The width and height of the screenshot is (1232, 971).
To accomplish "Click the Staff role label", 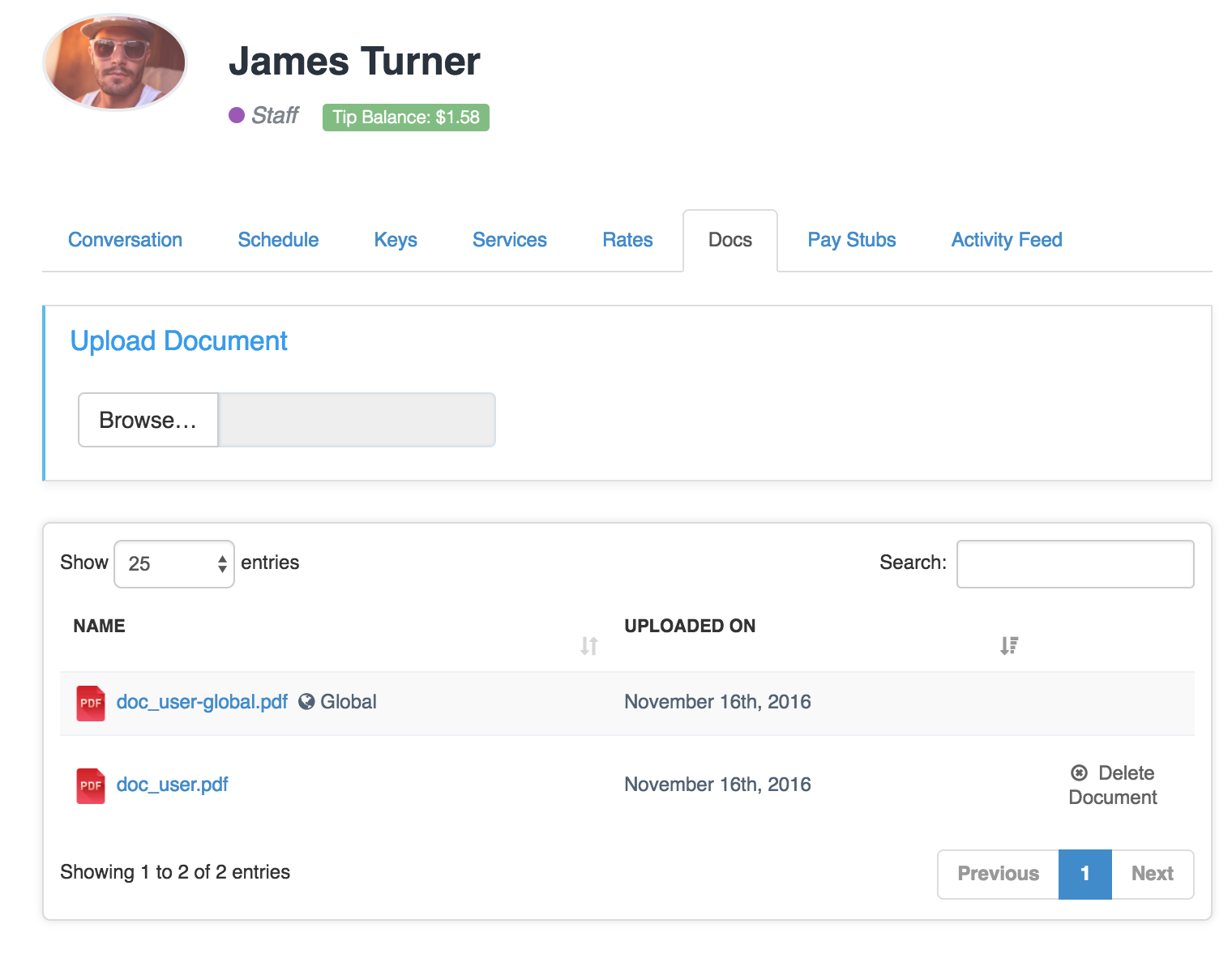I will pyautogui.click(x=275, y=115).
